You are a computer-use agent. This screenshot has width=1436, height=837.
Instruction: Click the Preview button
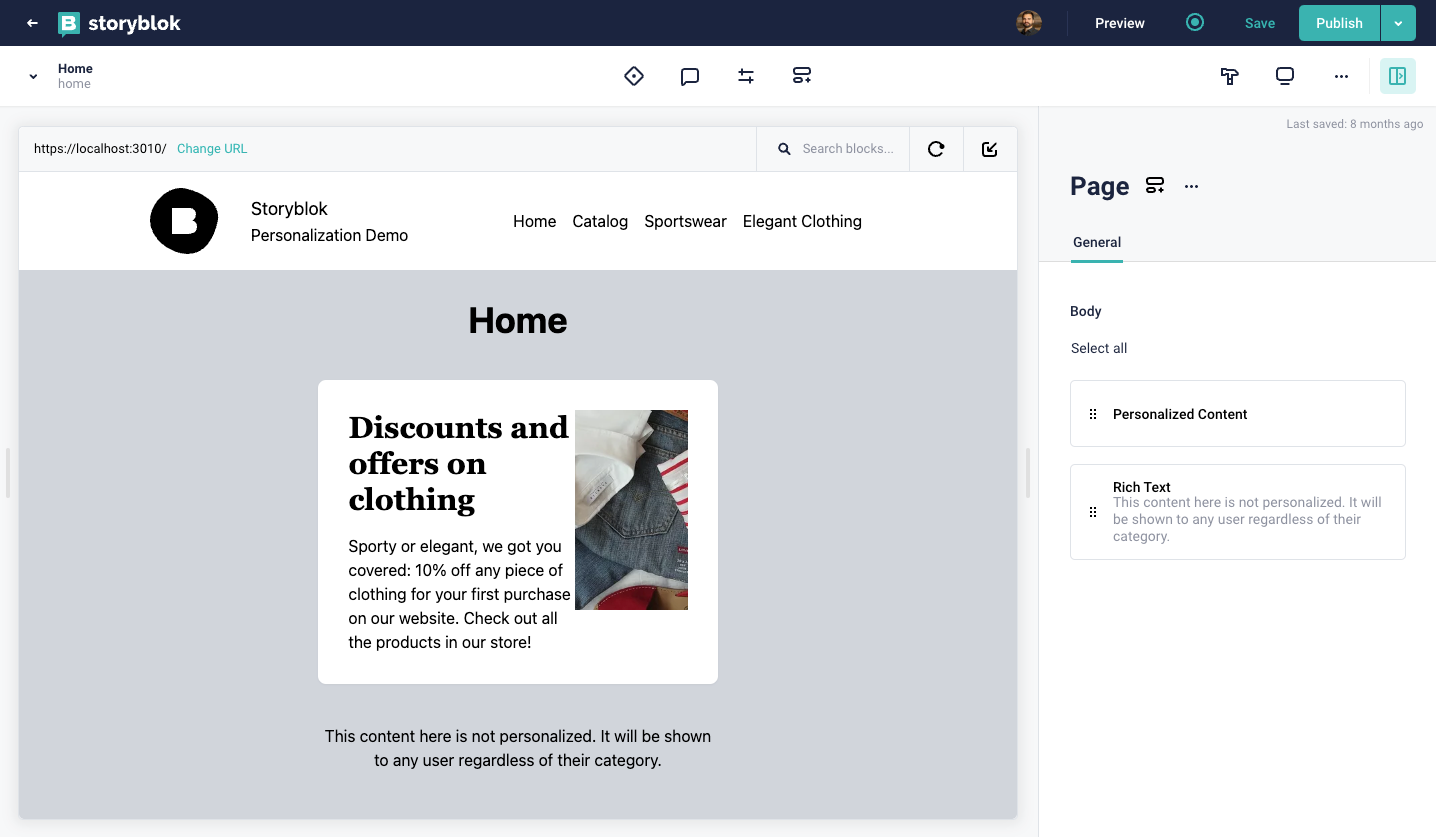pyautogui.click(x=1120, y=23)
